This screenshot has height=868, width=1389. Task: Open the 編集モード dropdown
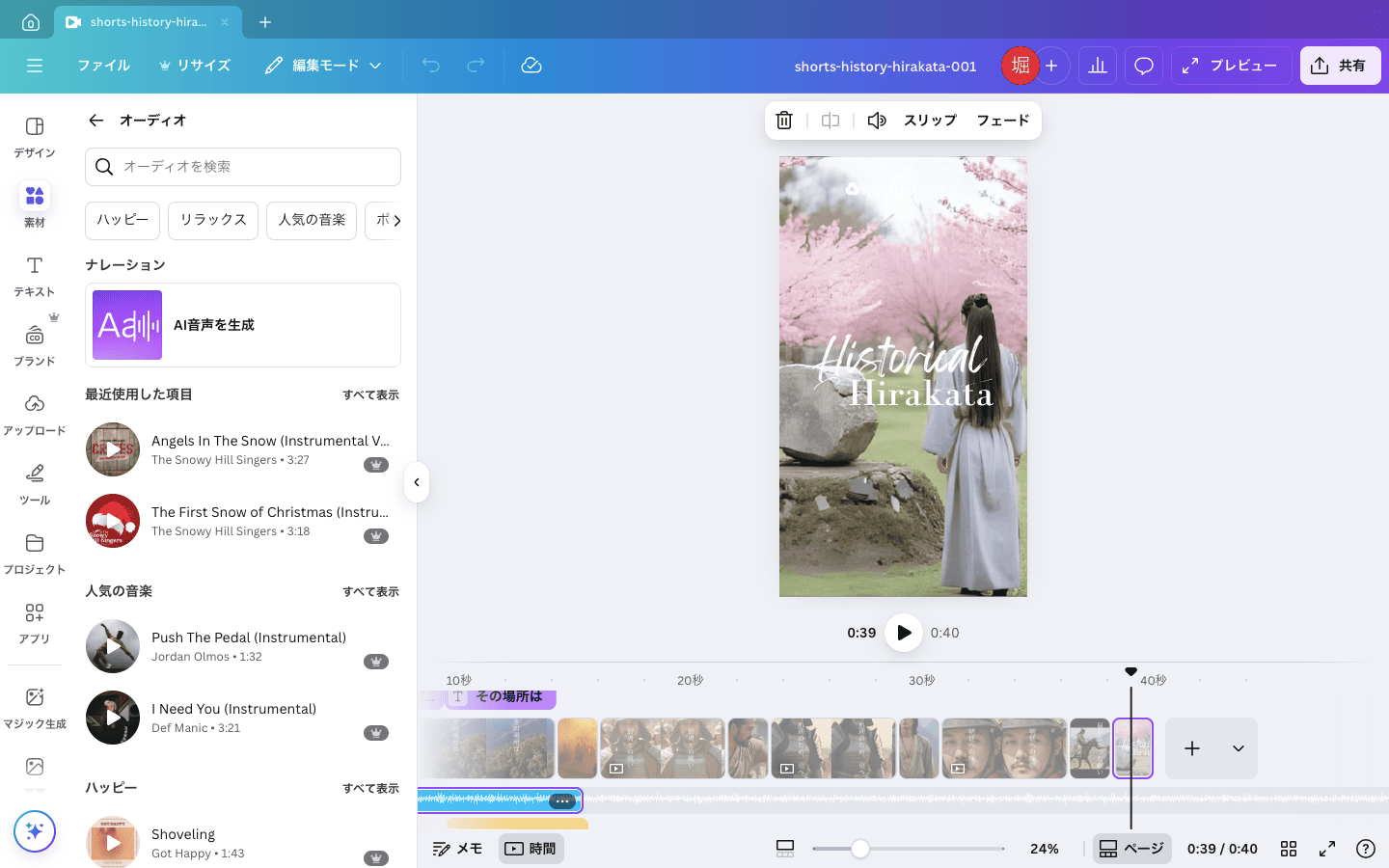(x=323, y=65)
